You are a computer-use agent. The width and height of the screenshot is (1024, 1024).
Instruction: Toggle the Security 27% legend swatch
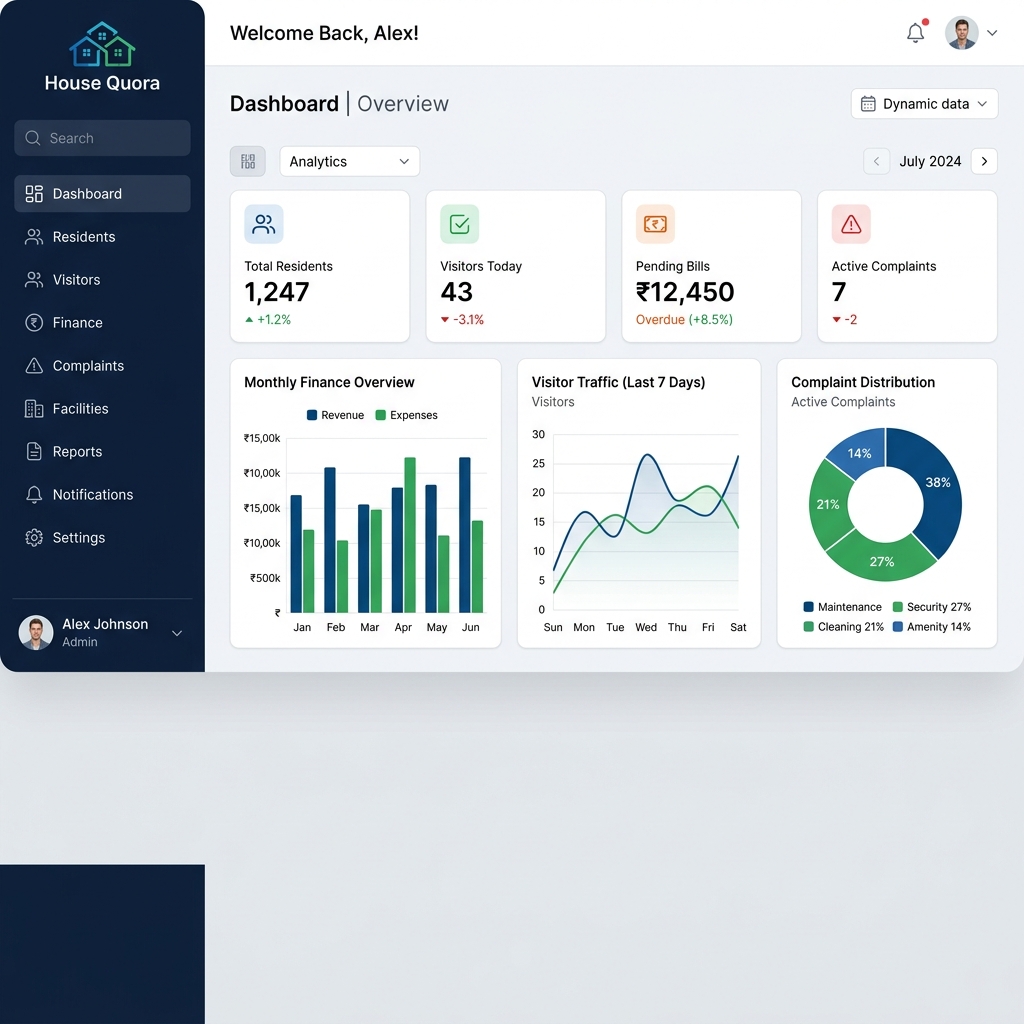898,607
